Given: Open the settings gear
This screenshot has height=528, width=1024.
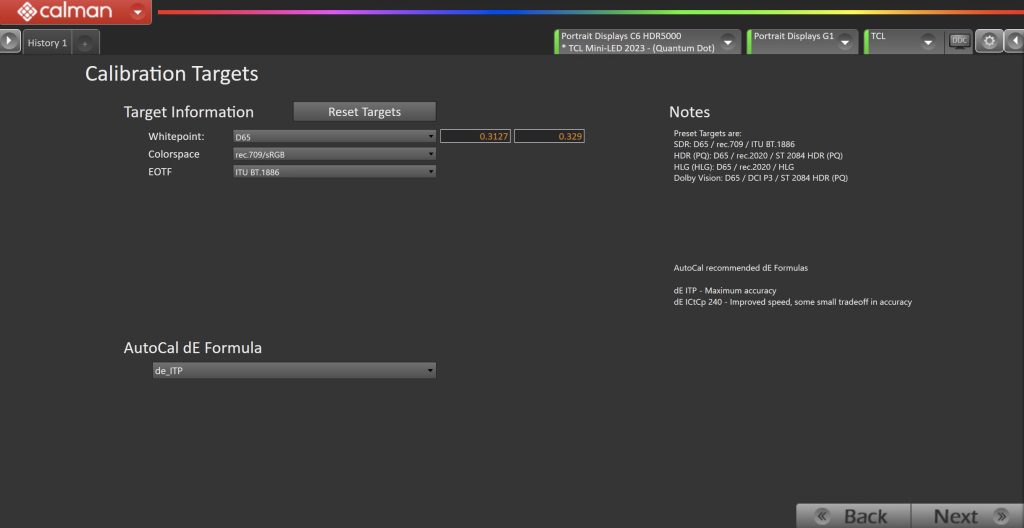Looking at the screenshot, I should tap(989, 42).
